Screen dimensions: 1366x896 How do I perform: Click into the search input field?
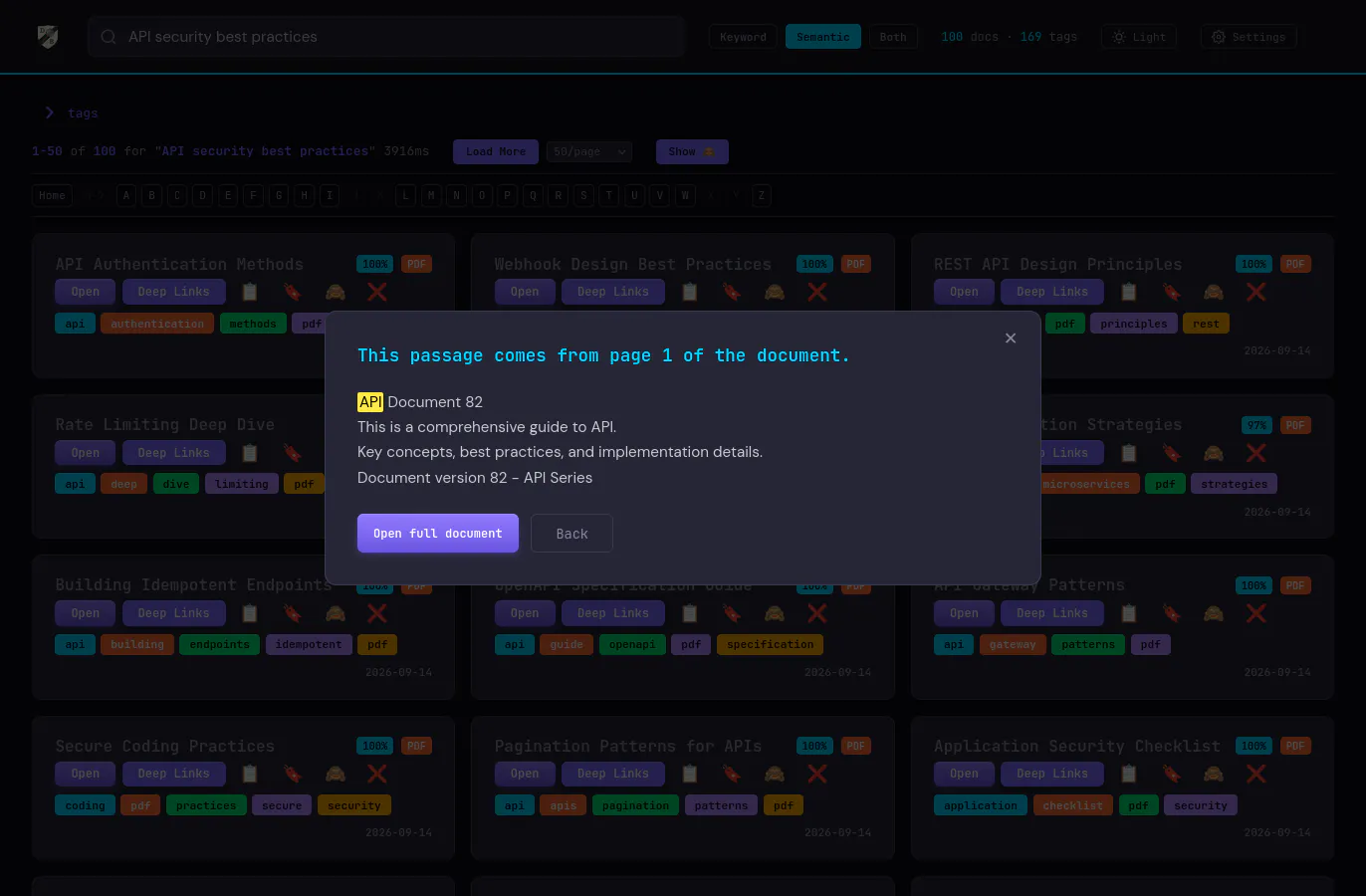point(386,37)
